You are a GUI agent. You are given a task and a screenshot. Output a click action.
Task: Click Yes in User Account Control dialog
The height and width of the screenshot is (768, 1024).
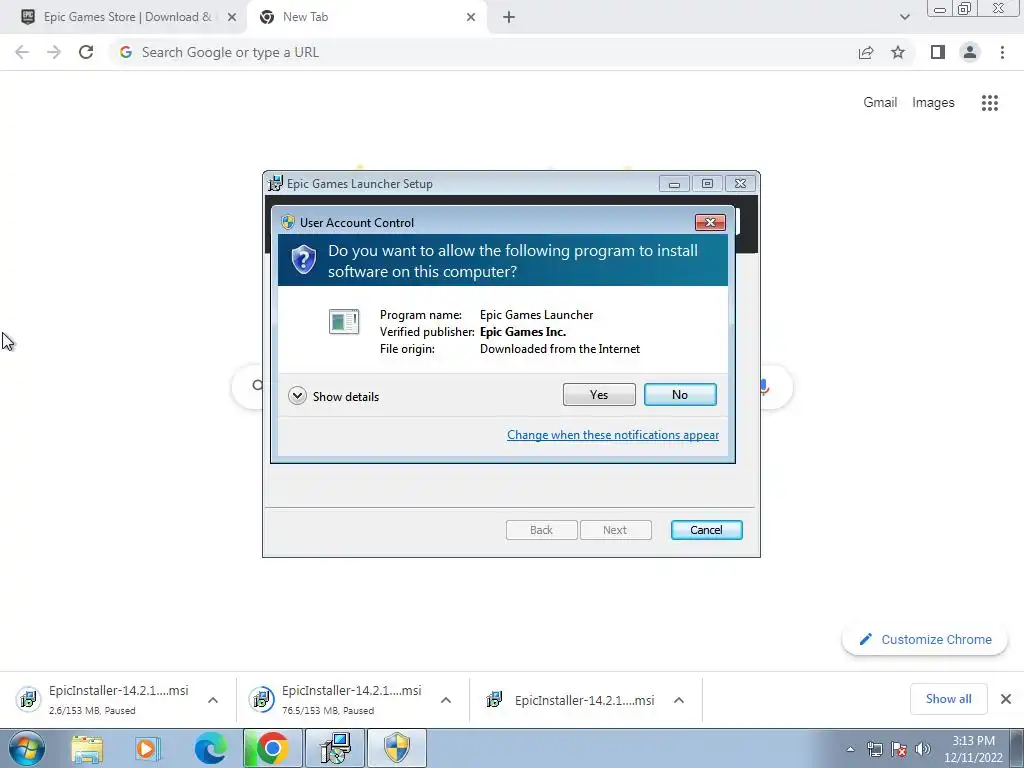(x=599, y=394)
